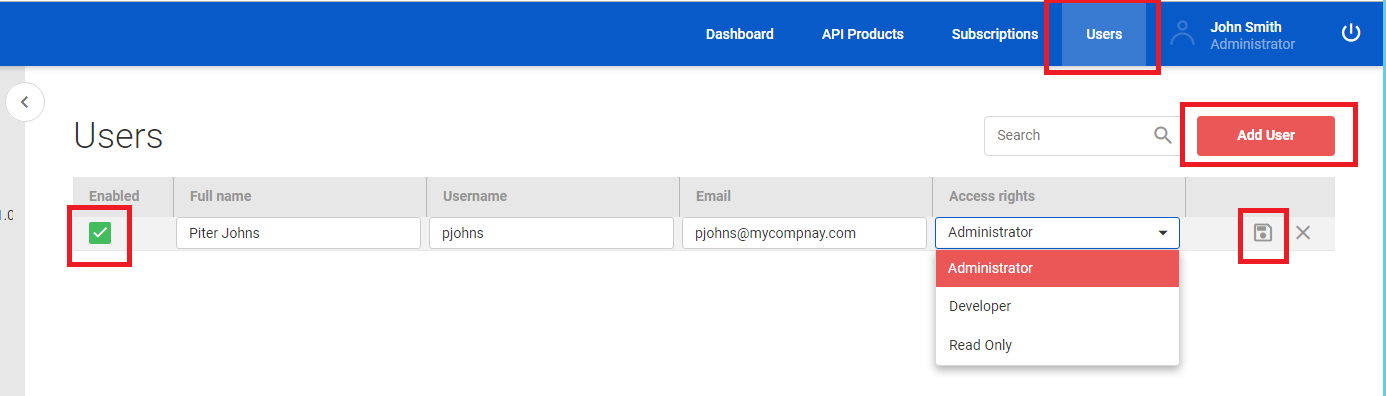Click the power logout icon
1386x396 pixels.
tap(1351, 33)
